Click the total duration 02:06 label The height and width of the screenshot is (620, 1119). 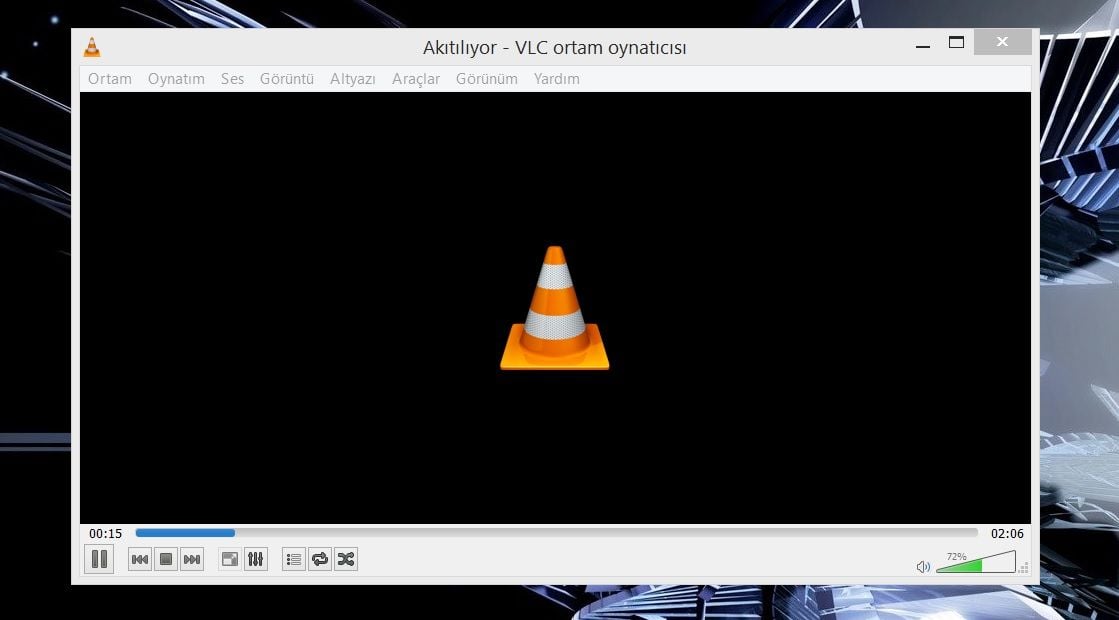(x=1007, y=533)
